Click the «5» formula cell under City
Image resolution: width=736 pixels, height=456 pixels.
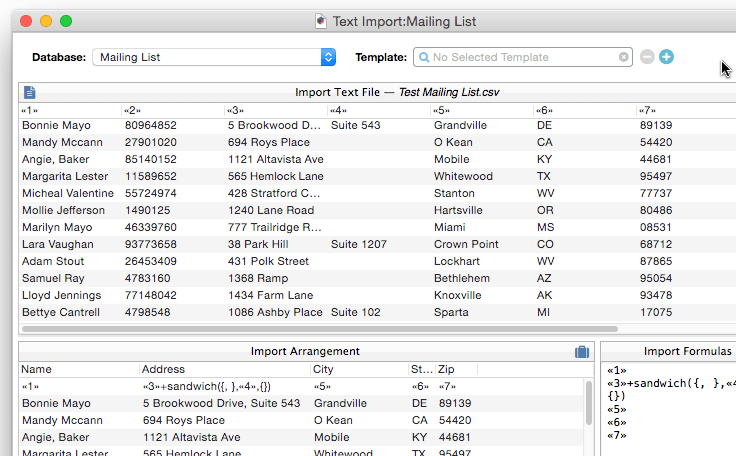(x=322, y=386)
